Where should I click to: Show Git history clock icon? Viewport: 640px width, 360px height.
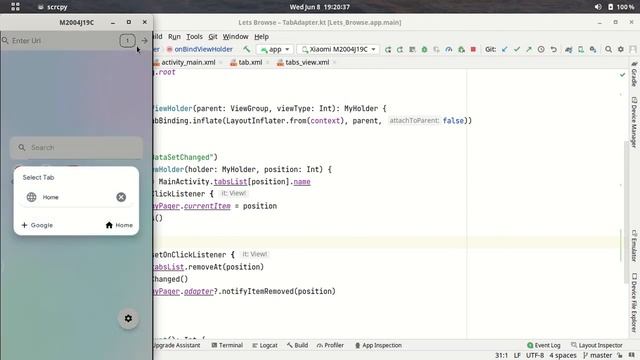[x=541, y=49]
